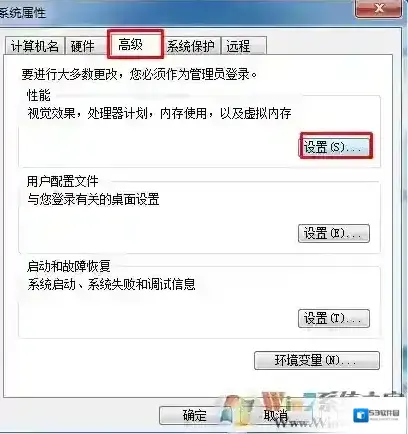Open 环境变量(N) environment variables
Image resolution: width=408 pixels, height=434 pixels.
coord(317,360)
